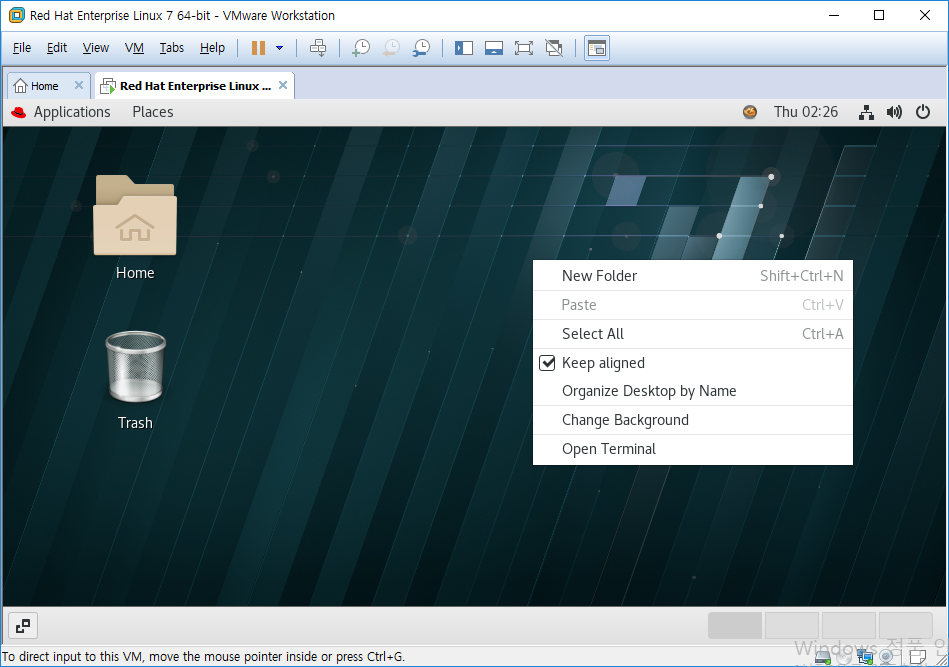The height and width of the screenshot is (667, 949).
Task: Send Ctrl+Alt+Del to the virtual machine
Action: pos(318,48)
